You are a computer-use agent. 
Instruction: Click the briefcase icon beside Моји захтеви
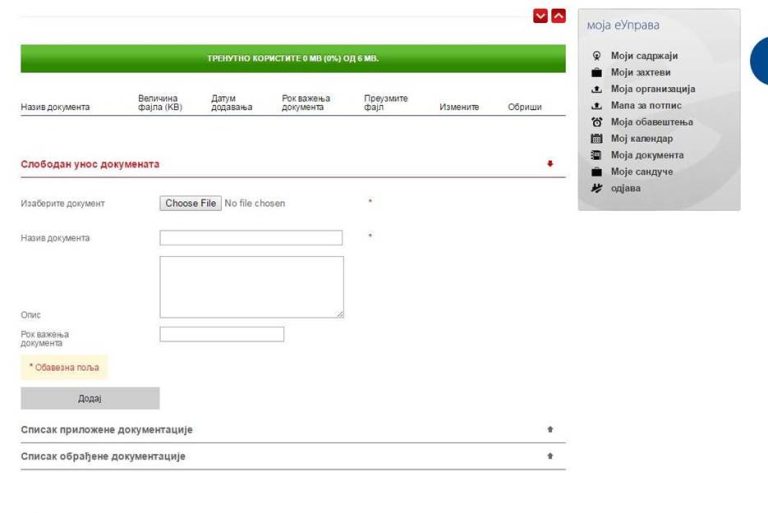(596, 73)
